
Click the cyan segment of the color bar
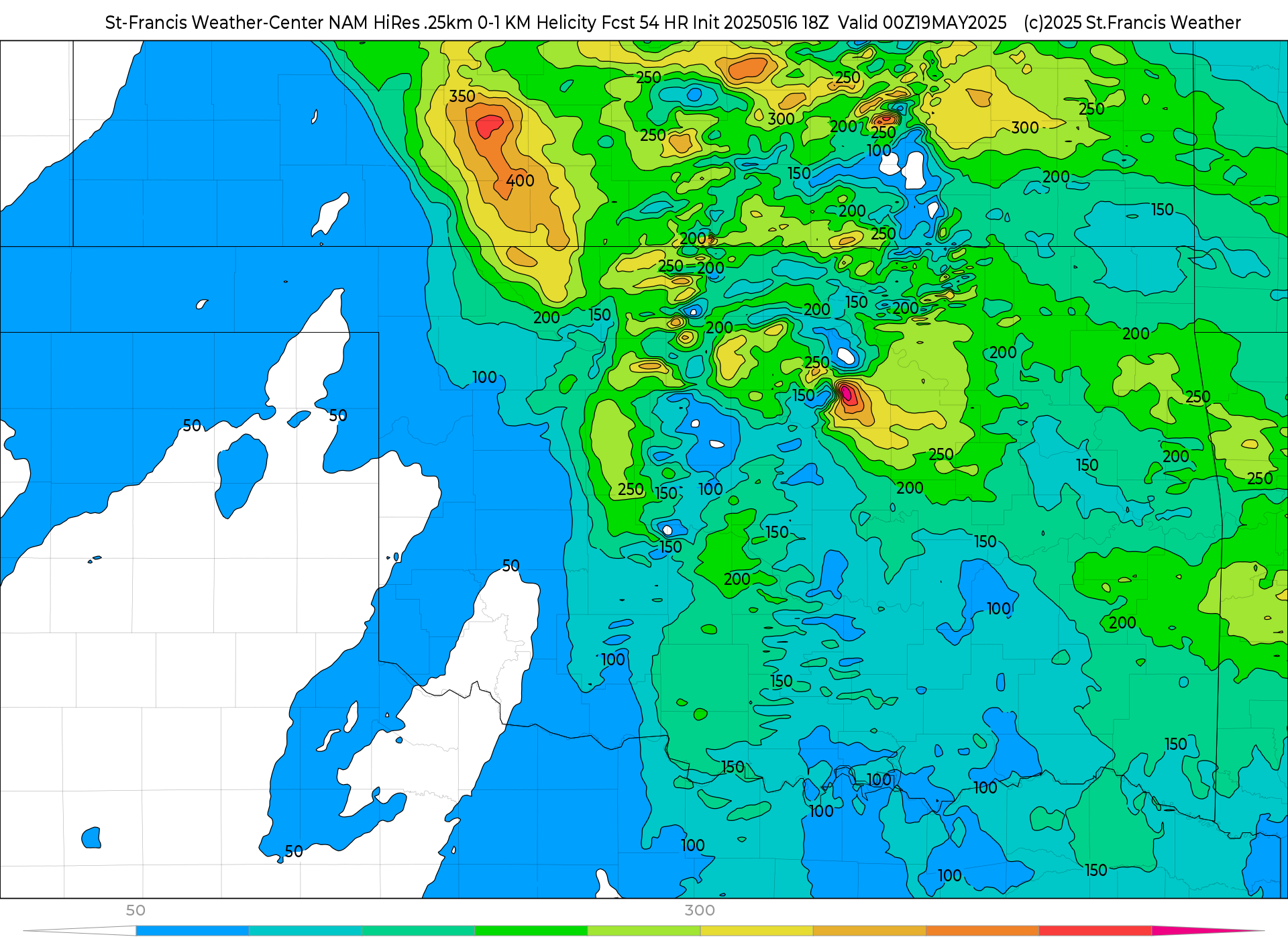(305, 931)
